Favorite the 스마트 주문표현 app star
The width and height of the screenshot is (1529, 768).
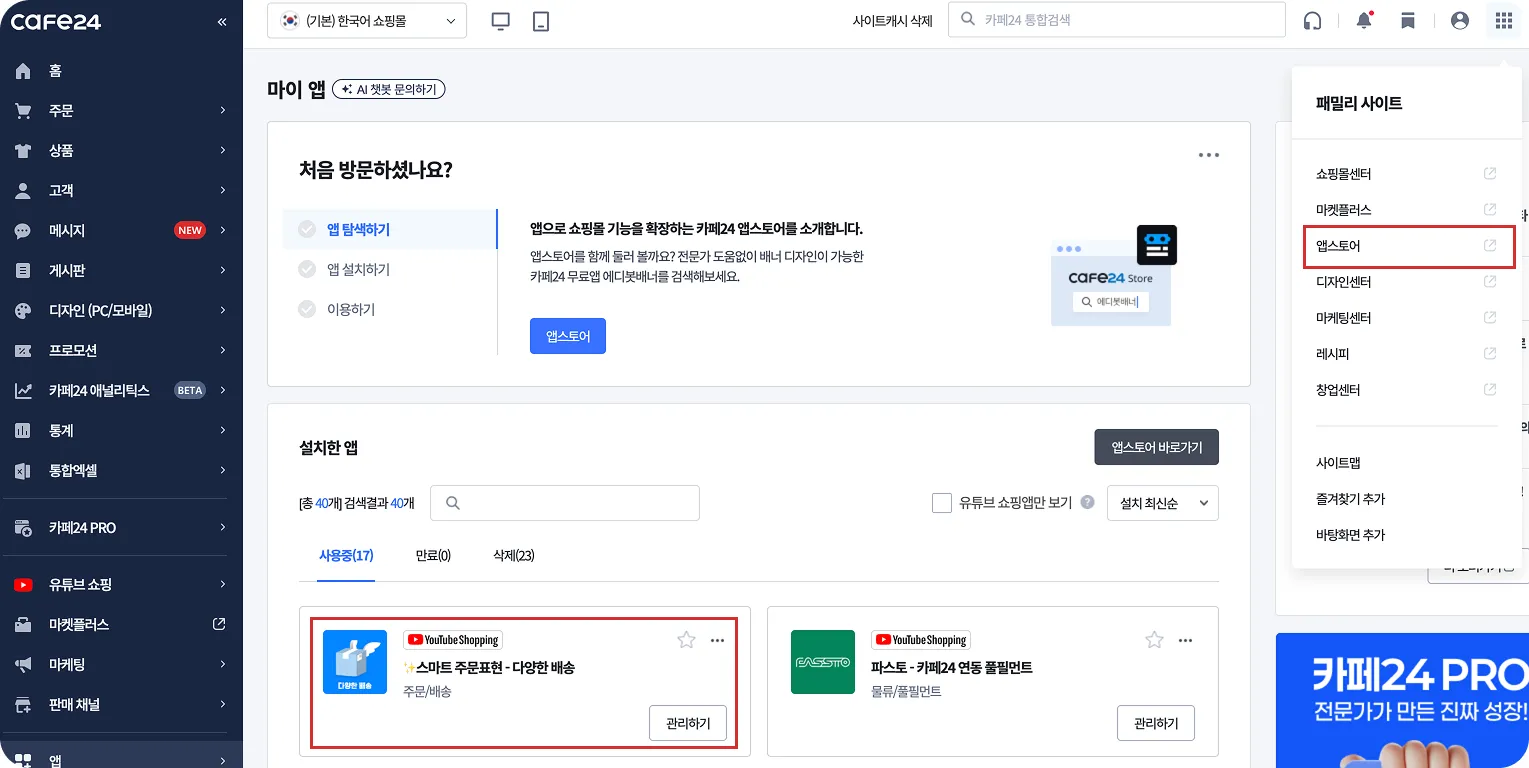686,640
